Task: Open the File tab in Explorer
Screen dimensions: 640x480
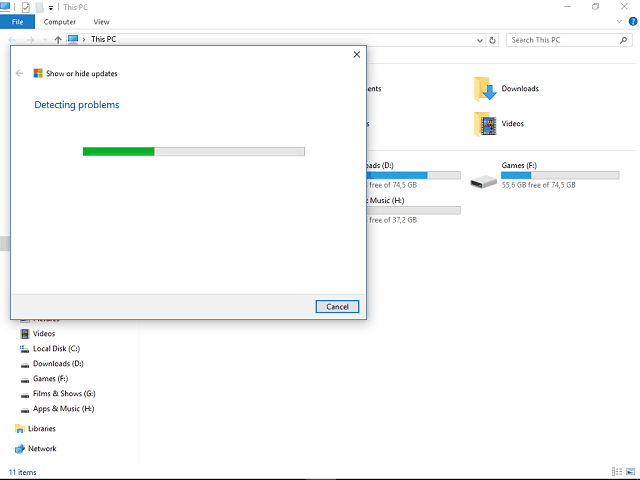Action: pos(17,22)
